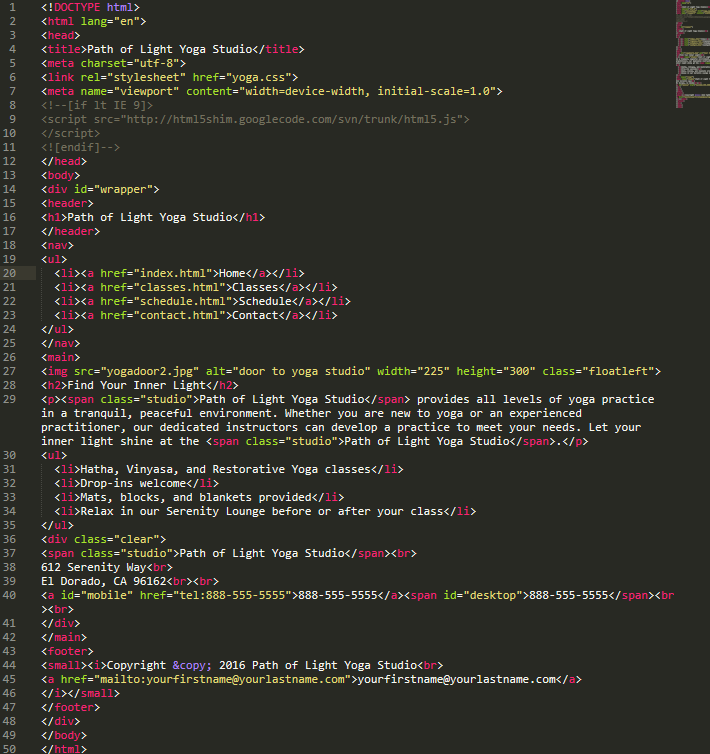Click the alt text "door to yoga studio"

pyautogui.click(x=302, y=371)
